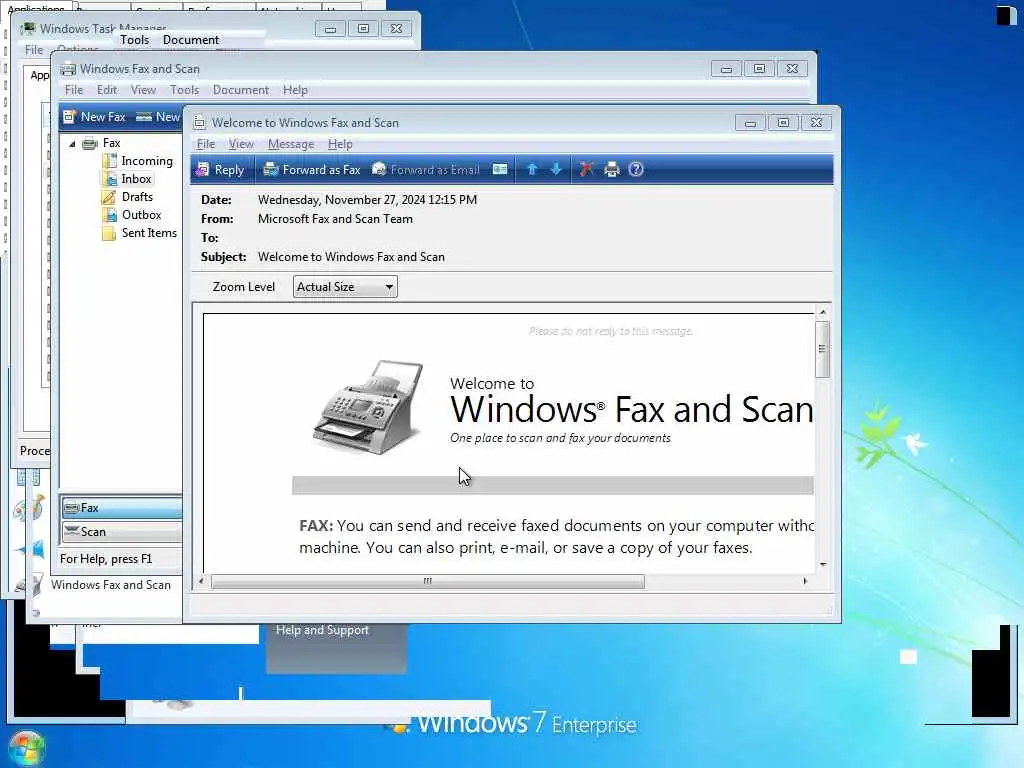Open File menu in Windows Task Manager

tap(34, 50)
